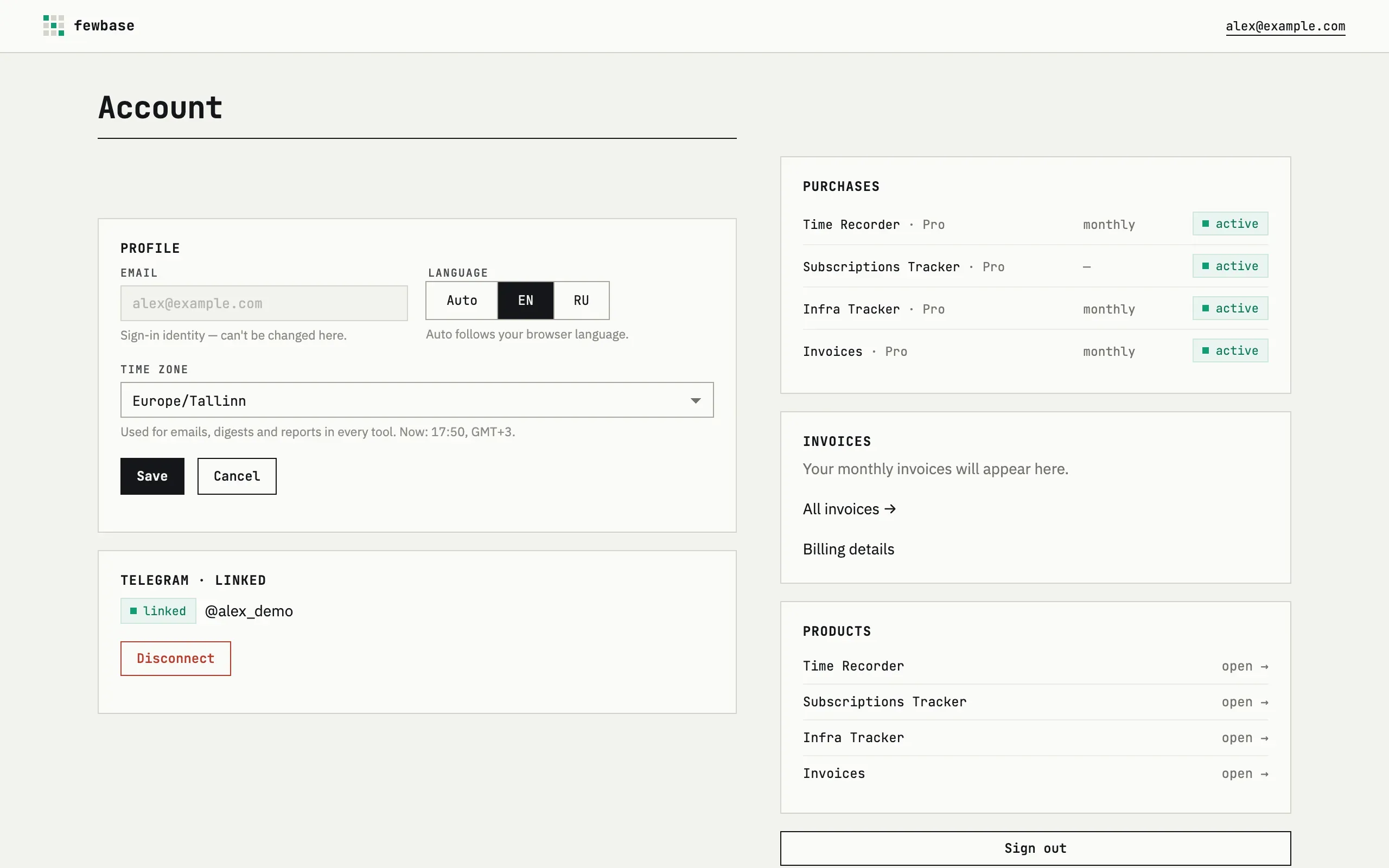Switch the language to RU

click(x=581, y=300)
